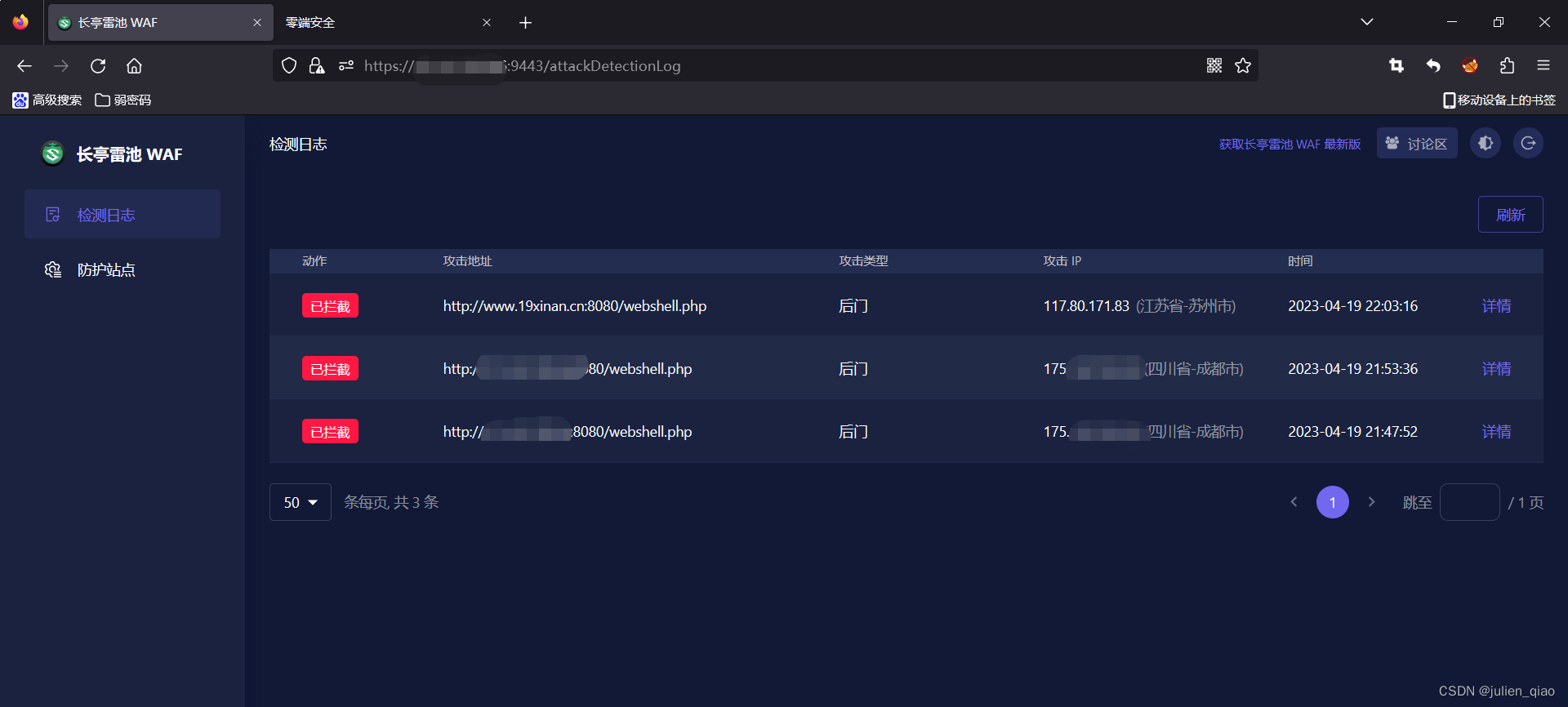Toggle the dark/light theme icon
Viewport: 1568px width, 707px height.
pos(1486,144)
